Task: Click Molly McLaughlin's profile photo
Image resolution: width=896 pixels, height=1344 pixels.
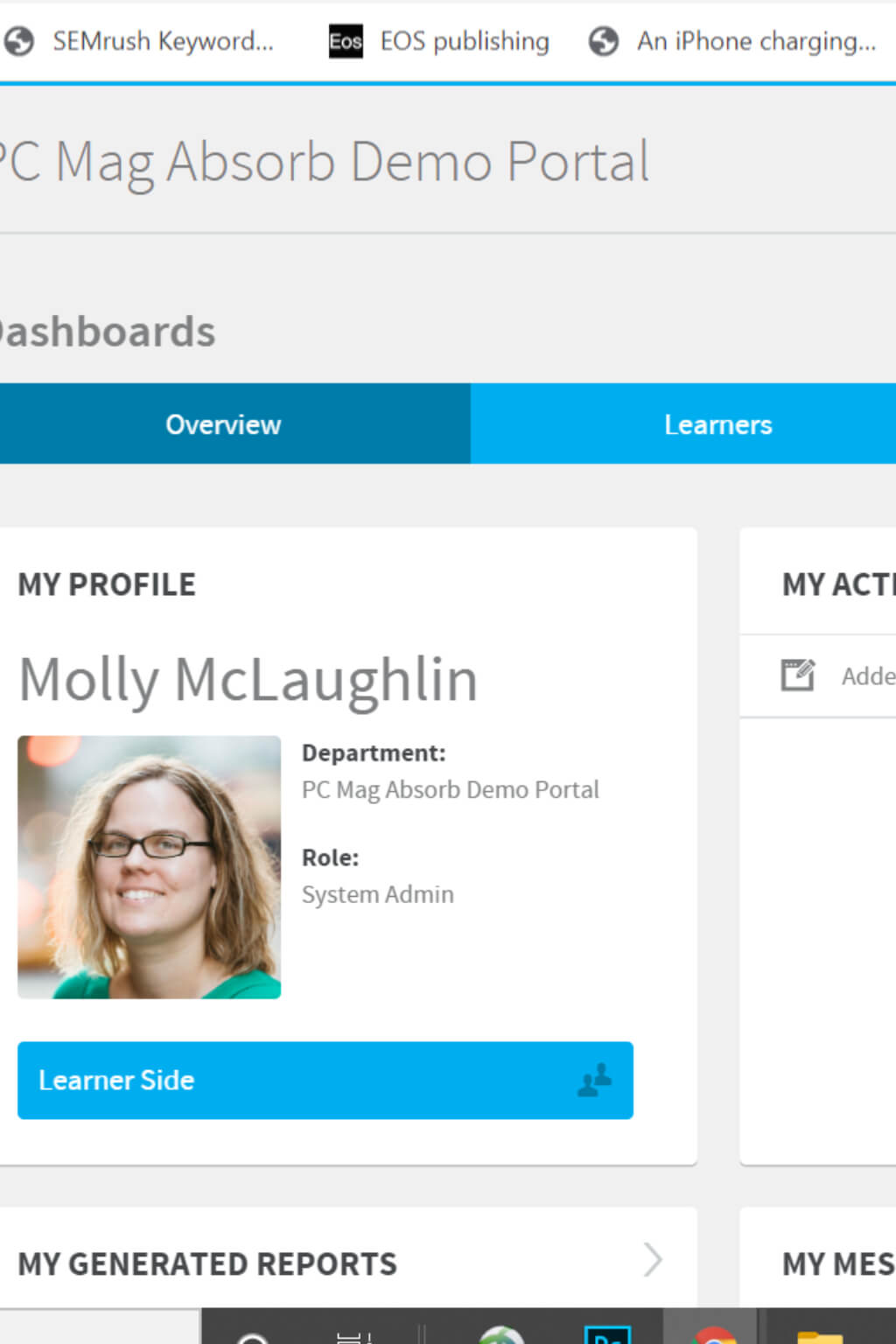Action: coord(150,866)
